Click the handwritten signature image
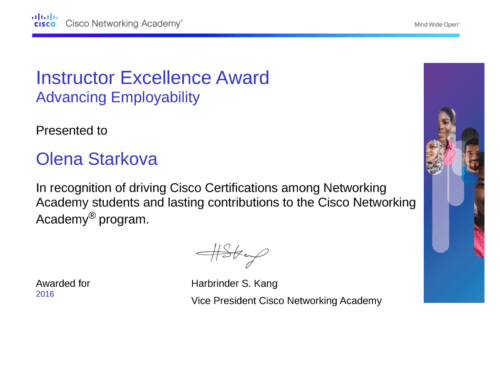 (x=232, y=255)
